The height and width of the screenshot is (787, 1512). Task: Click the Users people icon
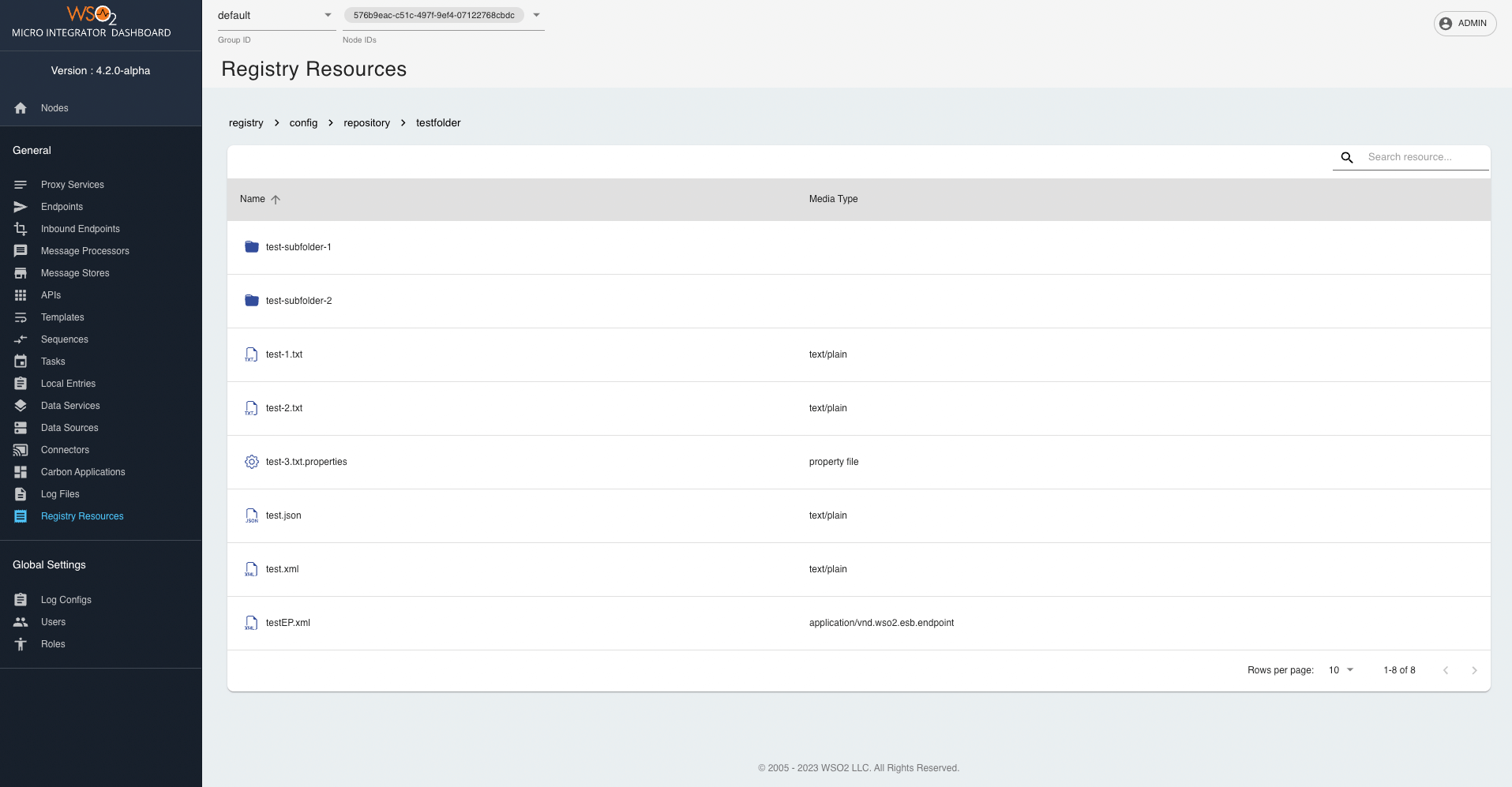click(21, 622)
